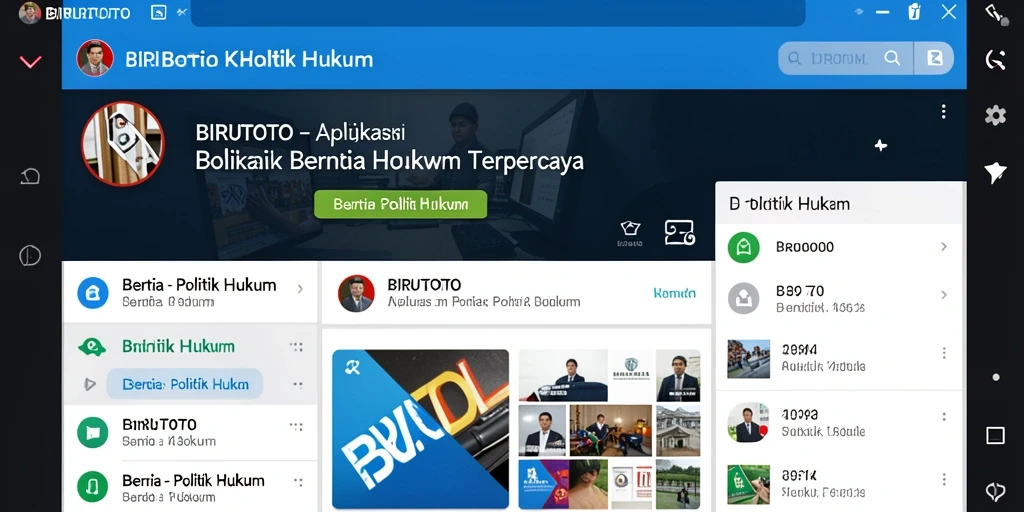This screenshot has width=1024, height=512.
Task: Click green chat icon beside BIRUTOTO list row
Action: point(93,432)
